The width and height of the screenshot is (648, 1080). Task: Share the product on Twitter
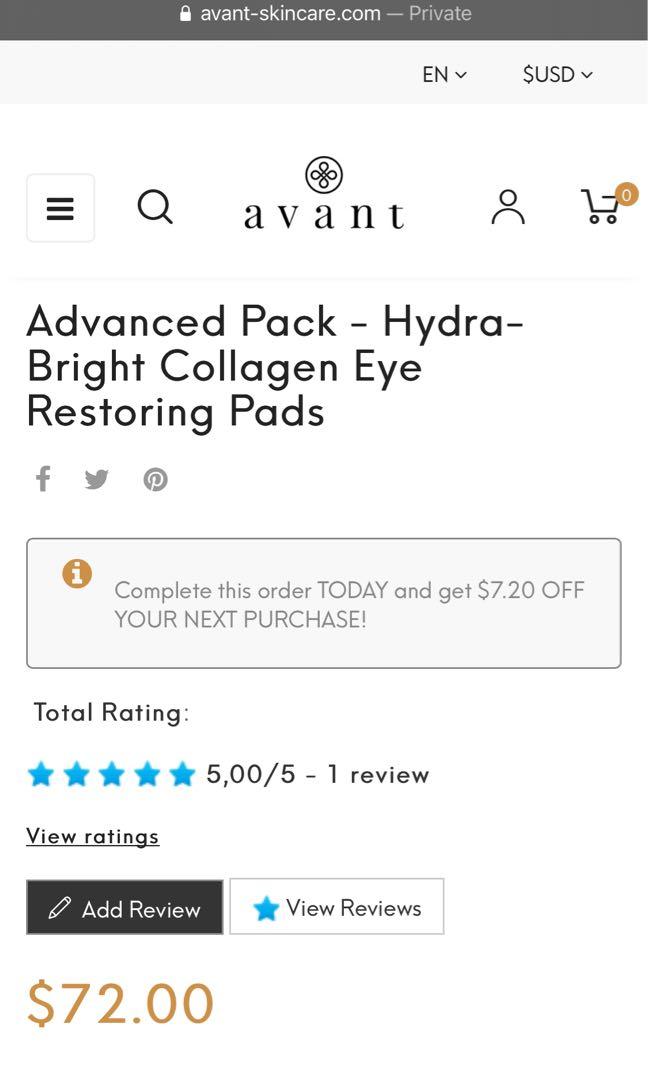96,479
